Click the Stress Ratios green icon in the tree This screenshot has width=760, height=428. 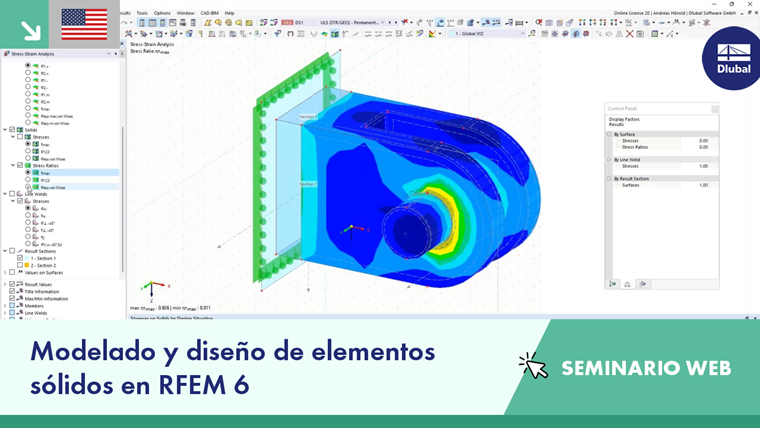pos(28,166)
